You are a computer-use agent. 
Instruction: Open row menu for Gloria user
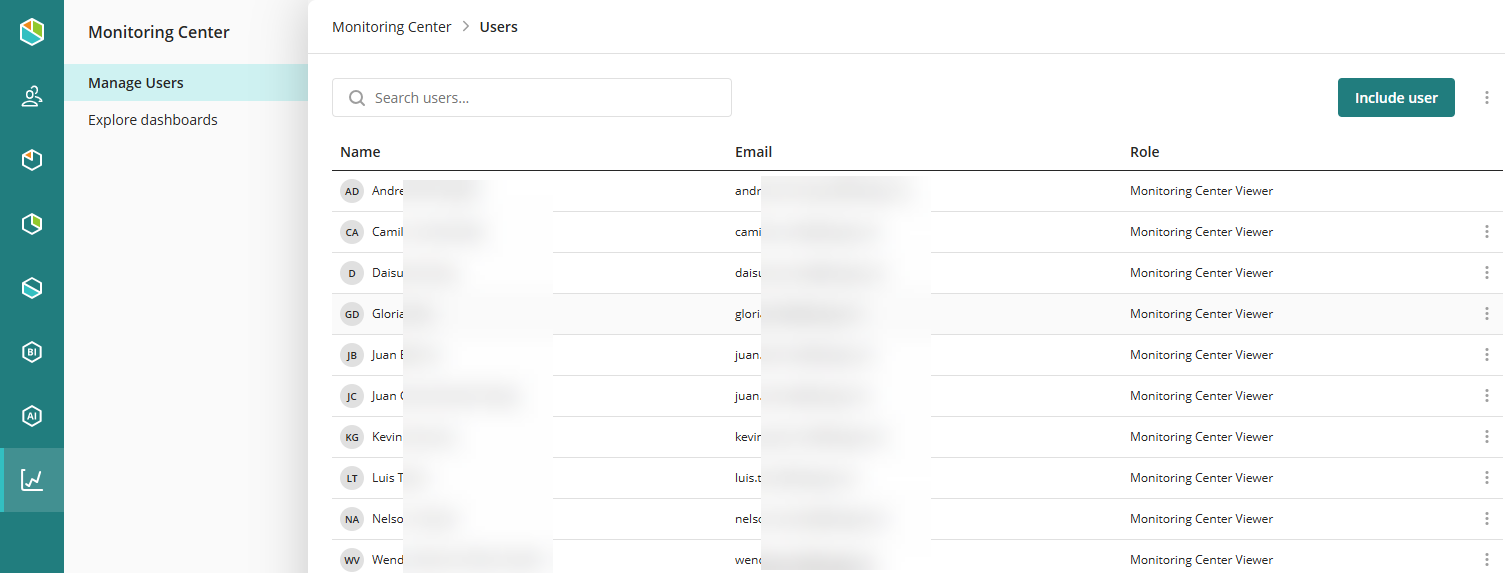click(1486, 314)
